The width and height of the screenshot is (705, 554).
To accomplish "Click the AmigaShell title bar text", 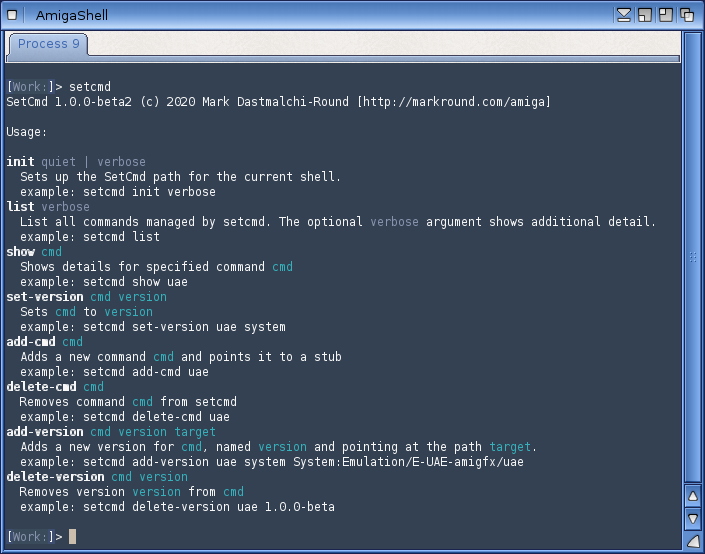I will 71,15.
